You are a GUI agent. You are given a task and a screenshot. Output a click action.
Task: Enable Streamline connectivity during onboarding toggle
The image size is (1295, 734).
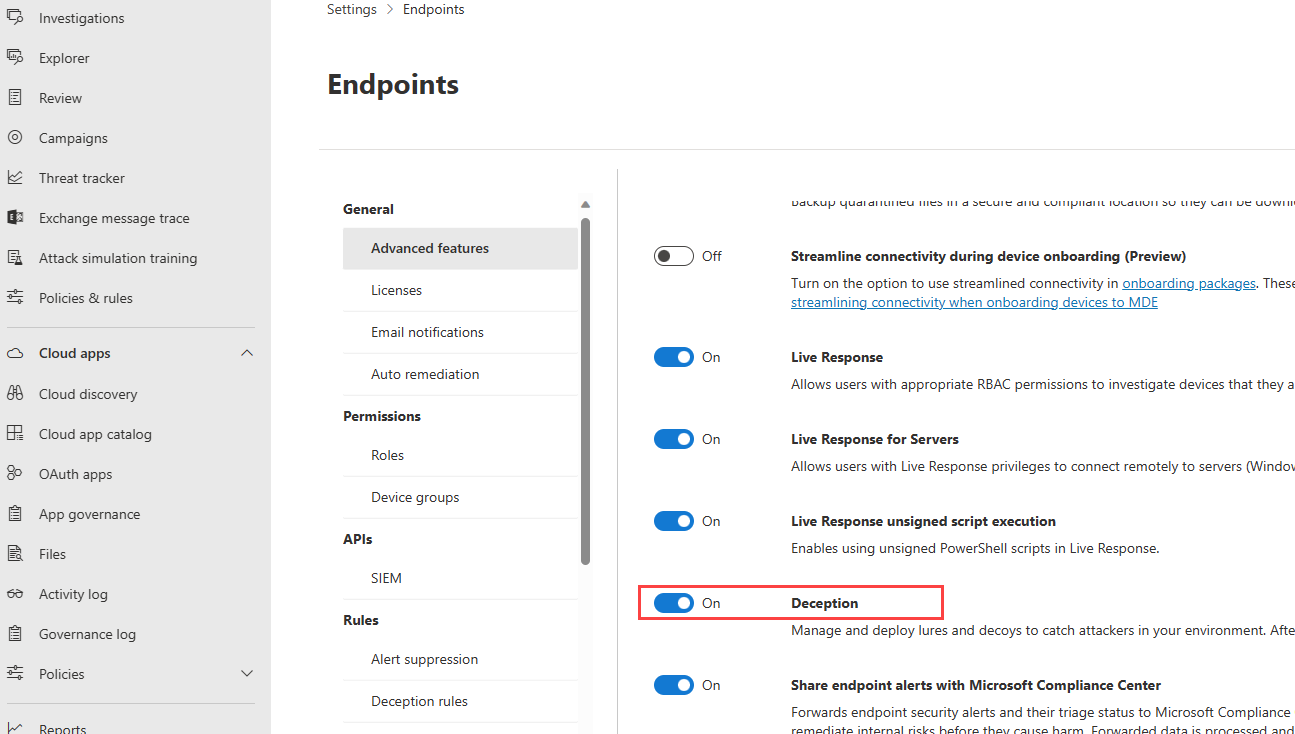pyautogui.click(x=674, y=256)
